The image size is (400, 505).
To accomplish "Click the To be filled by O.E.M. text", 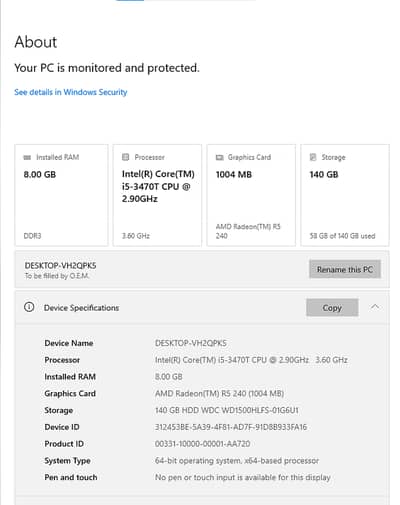I will point(57,276).
